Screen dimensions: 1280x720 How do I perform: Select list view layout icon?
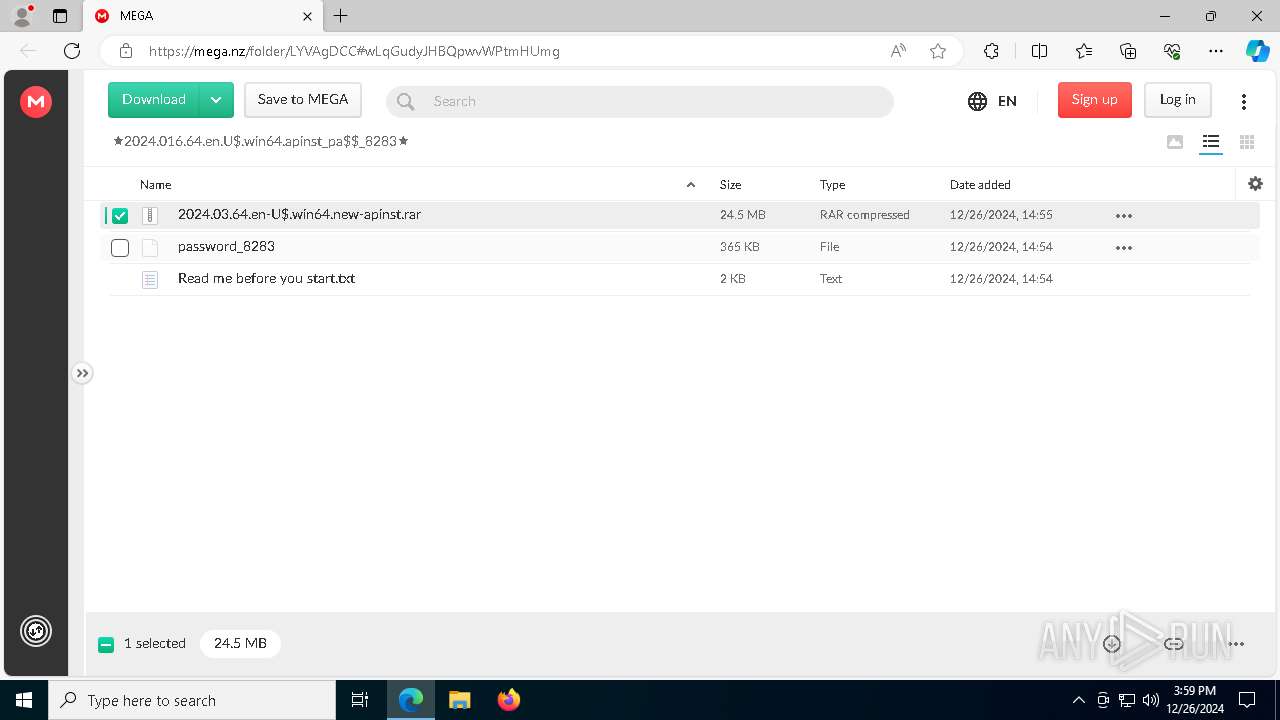(1211, 142)
